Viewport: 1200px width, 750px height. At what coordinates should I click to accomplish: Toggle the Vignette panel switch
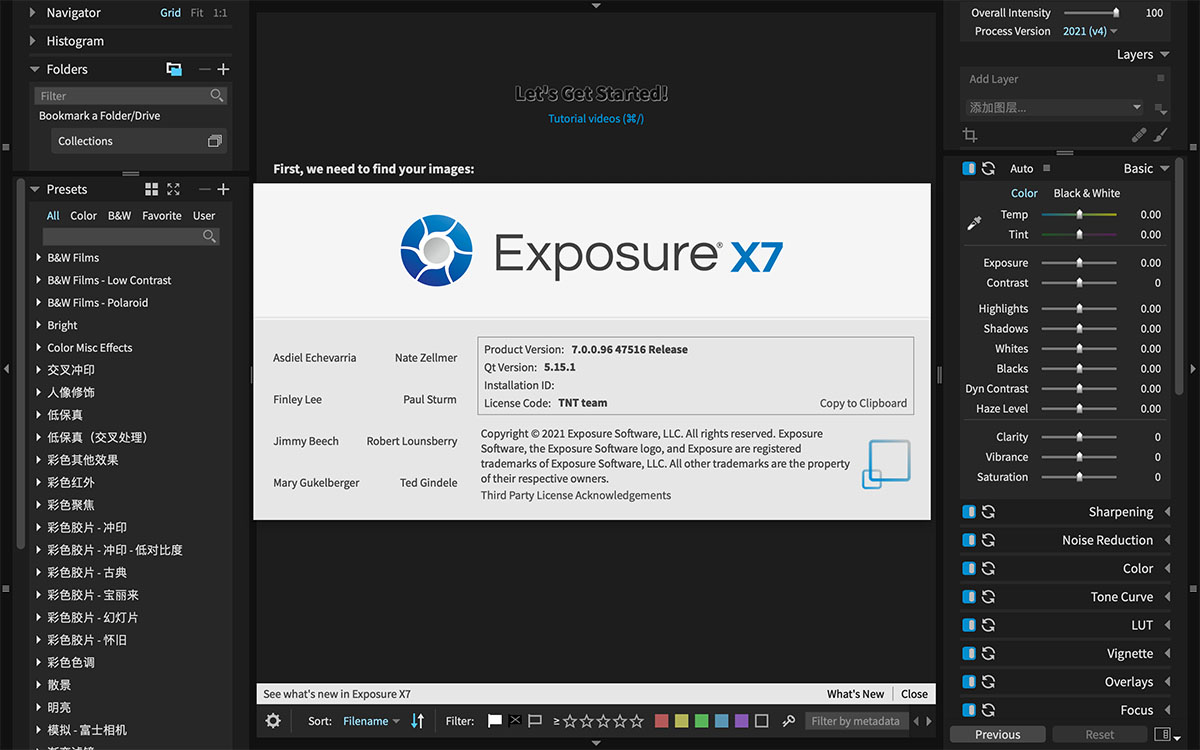tap(969, 654)
